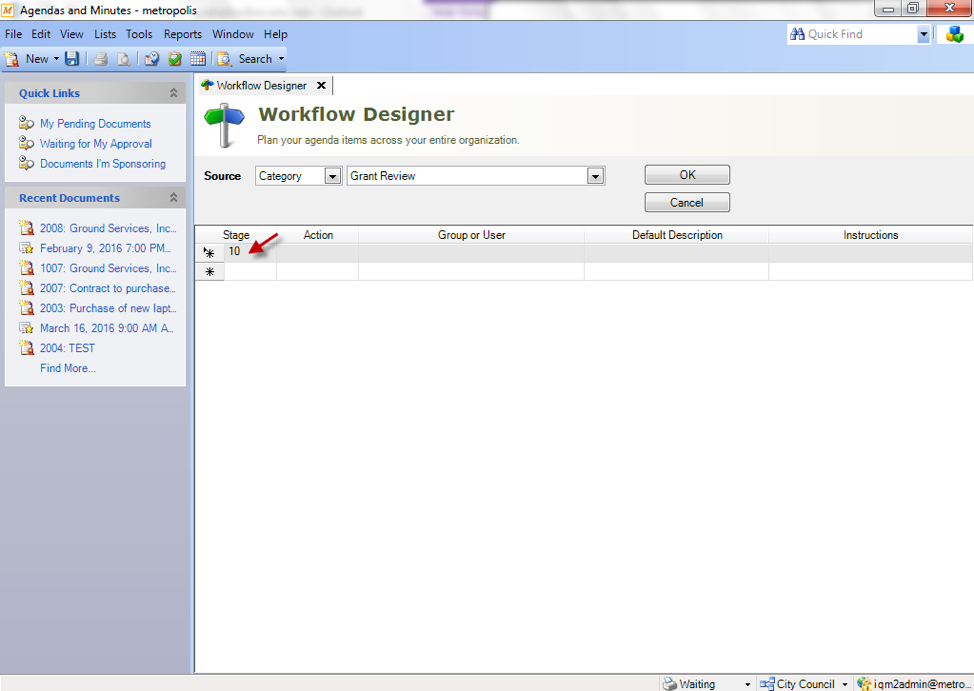Open Documents I'm Sponsoring link
The image size is (974, 691).
click(103, 163)
